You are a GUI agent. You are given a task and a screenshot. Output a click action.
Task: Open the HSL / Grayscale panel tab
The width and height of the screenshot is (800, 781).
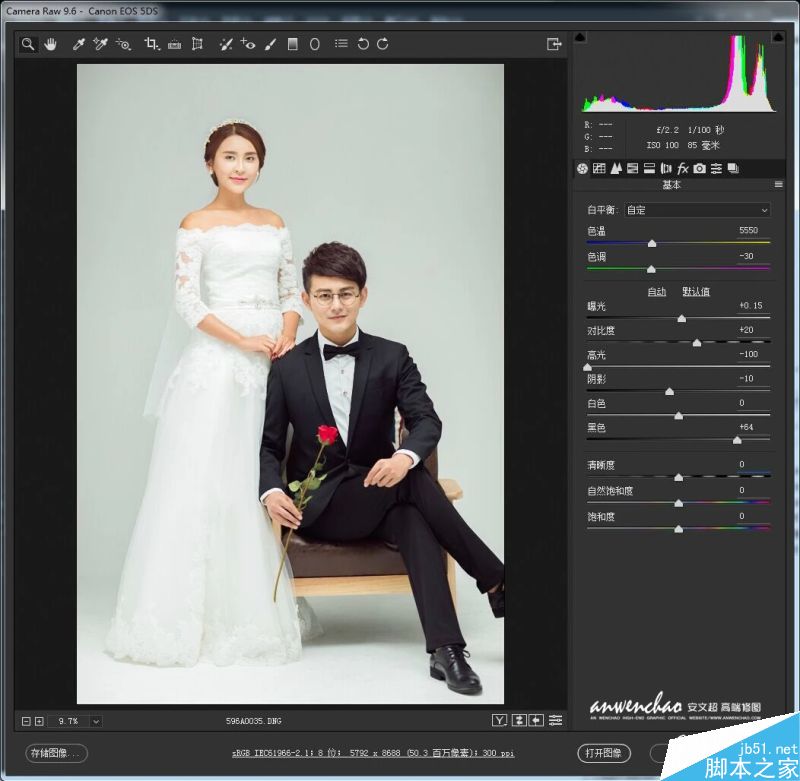tap(633, 168)
